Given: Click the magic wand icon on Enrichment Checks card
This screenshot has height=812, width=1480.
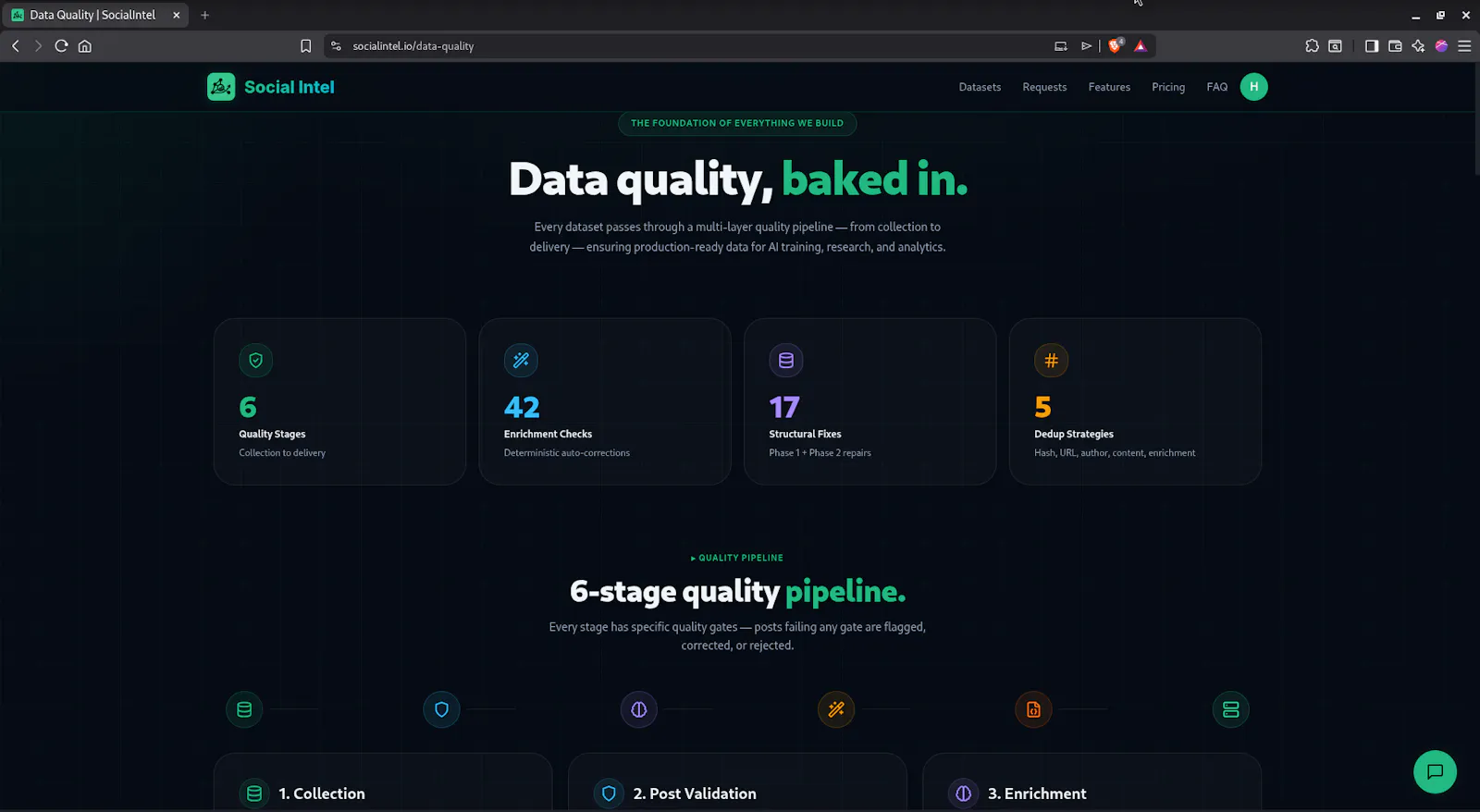Looking at the screenshot, I should pyautogui.click(x=521, y=361).
